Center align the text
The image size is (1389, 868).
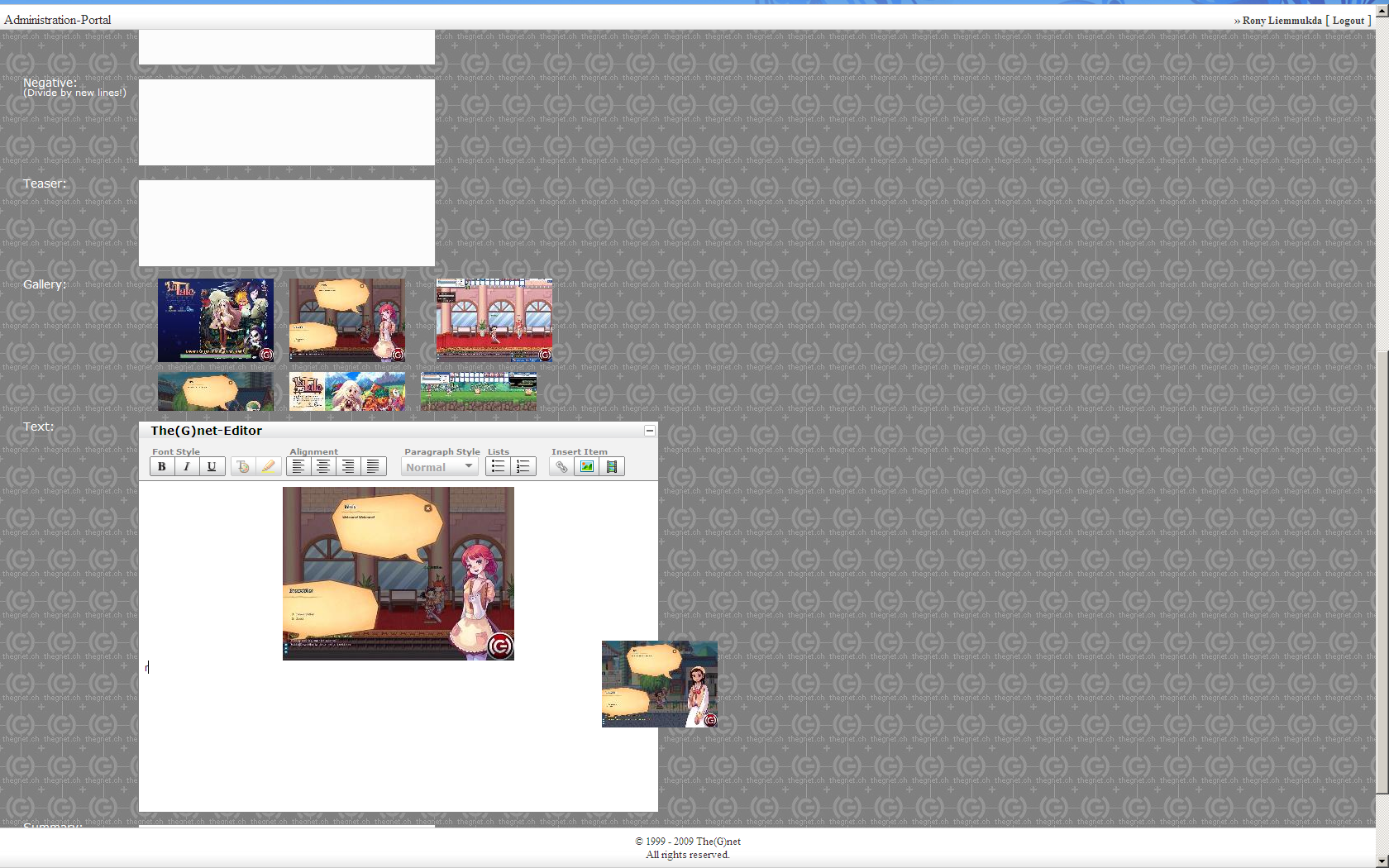click(x=323, y=467)
